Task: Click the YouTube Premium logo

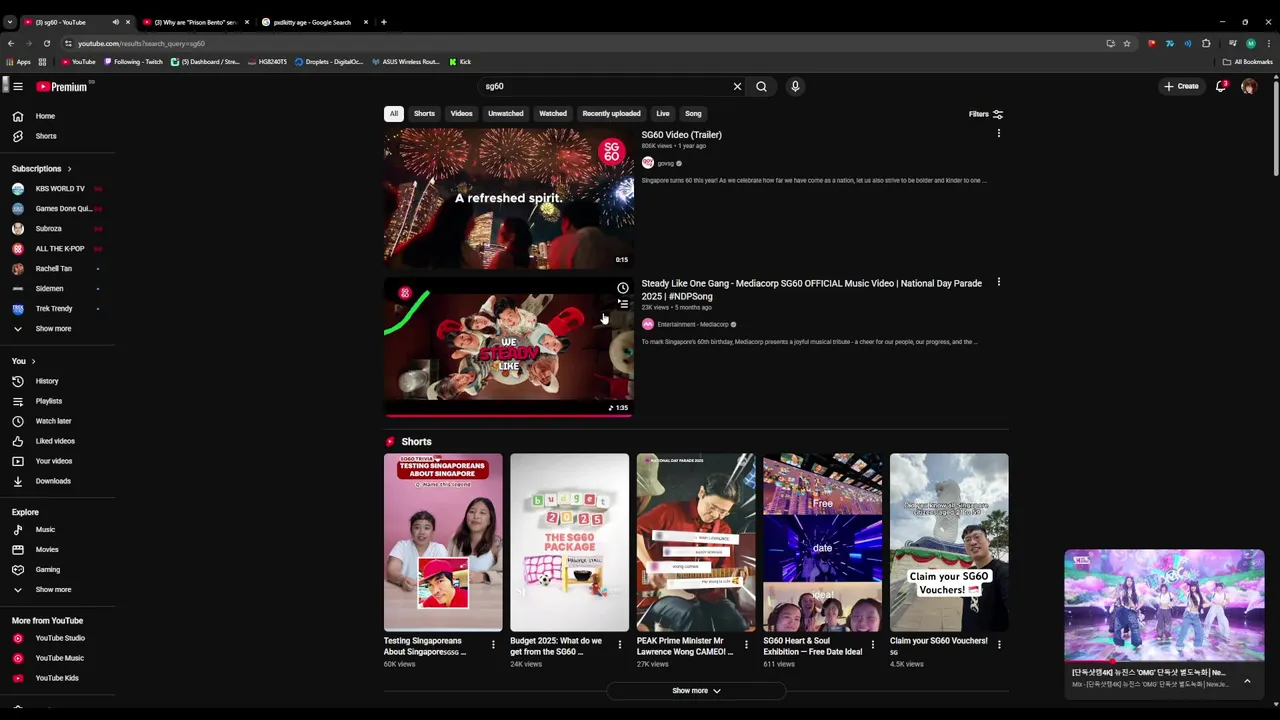Action: pos(62,86)
